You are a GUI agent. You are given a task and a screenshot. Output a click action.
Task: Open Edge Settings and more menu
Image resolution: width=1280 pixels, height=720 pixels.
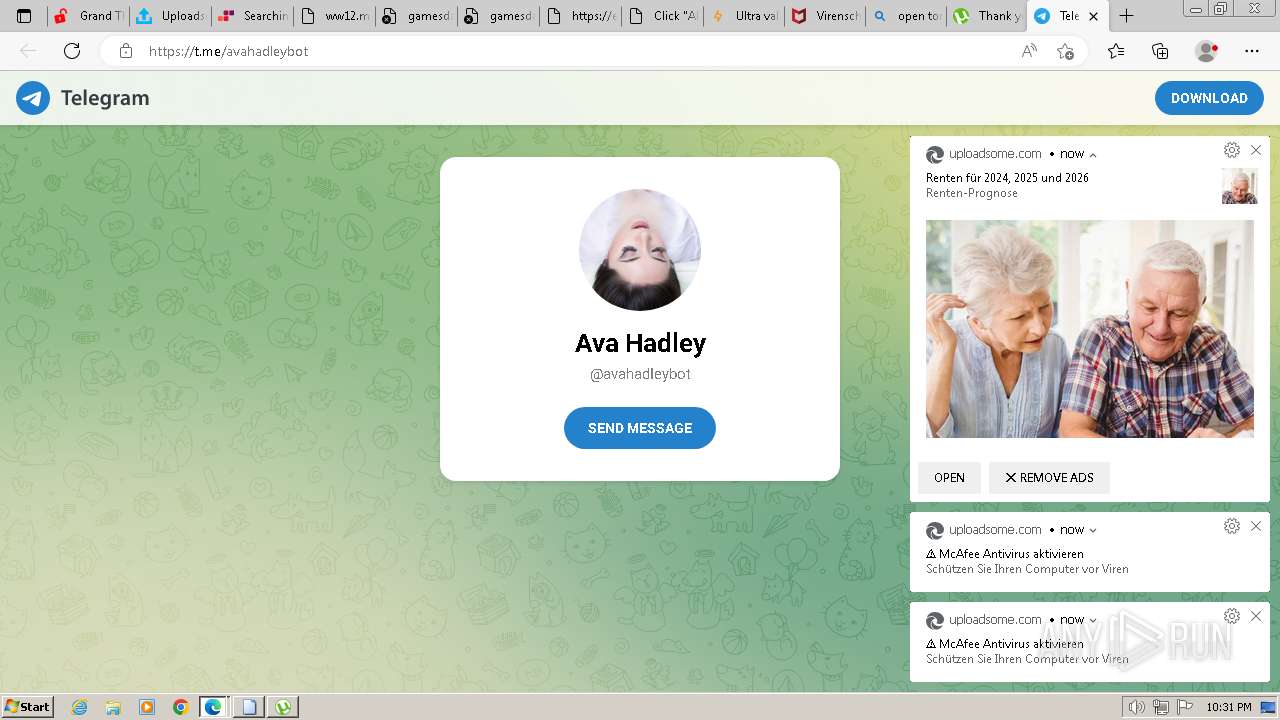coord(1252,51)
